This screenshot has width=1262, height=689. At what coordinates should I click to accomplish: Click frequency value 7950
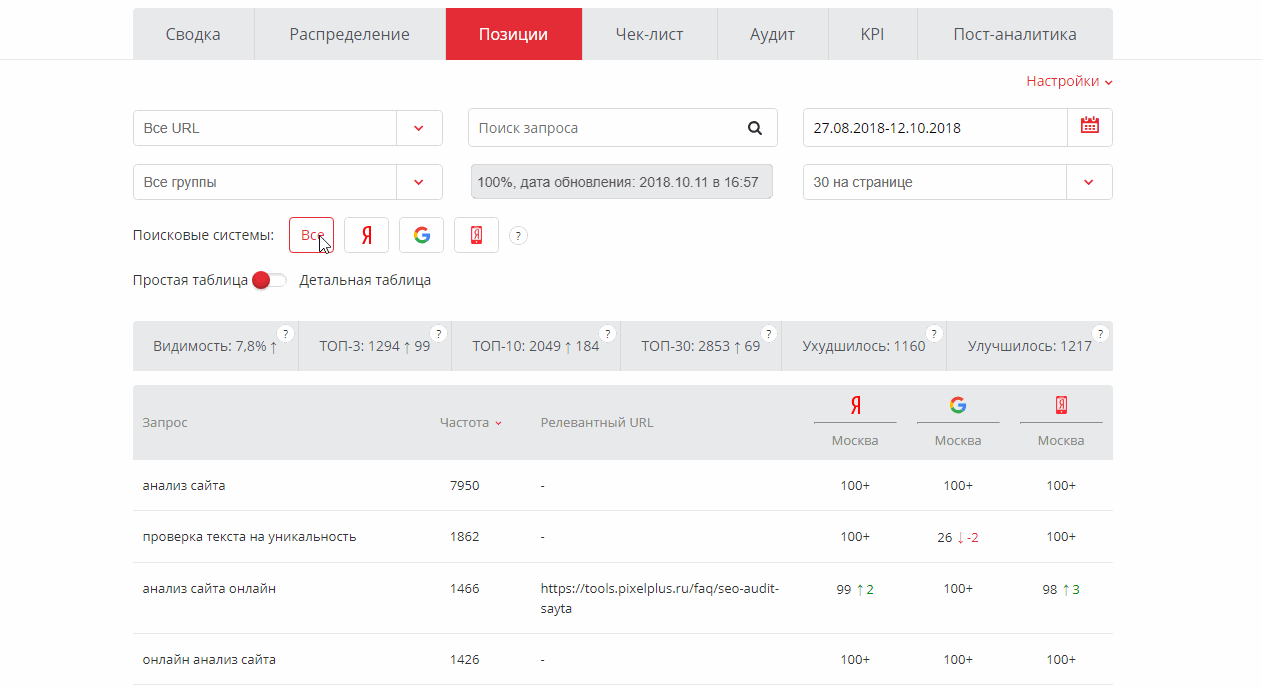coord(465,485)
